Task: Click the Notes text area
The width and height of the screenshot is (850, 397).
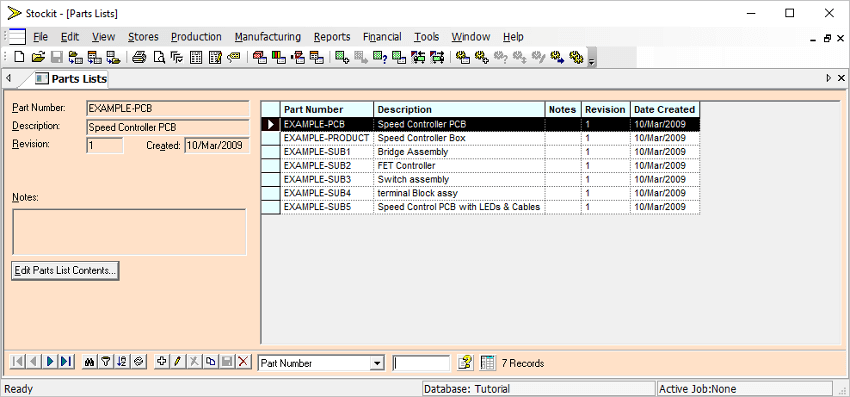Action: point(130,232)
